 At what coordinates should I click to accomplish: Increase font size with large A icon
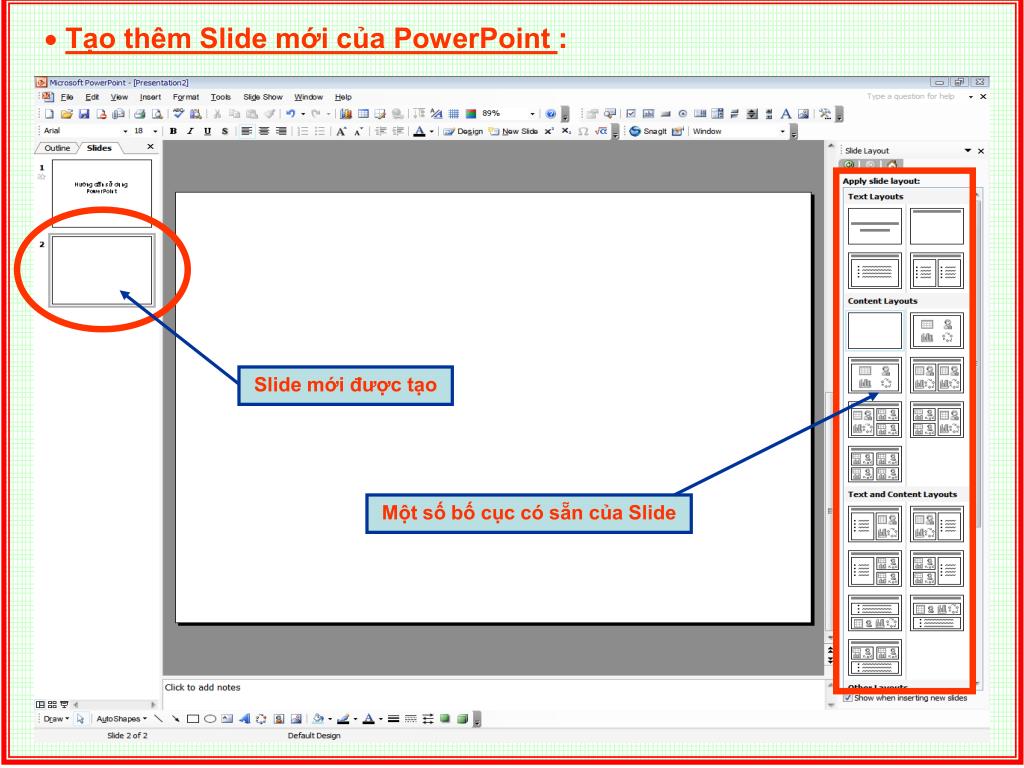pyautogui.click(x=341, y=131)
